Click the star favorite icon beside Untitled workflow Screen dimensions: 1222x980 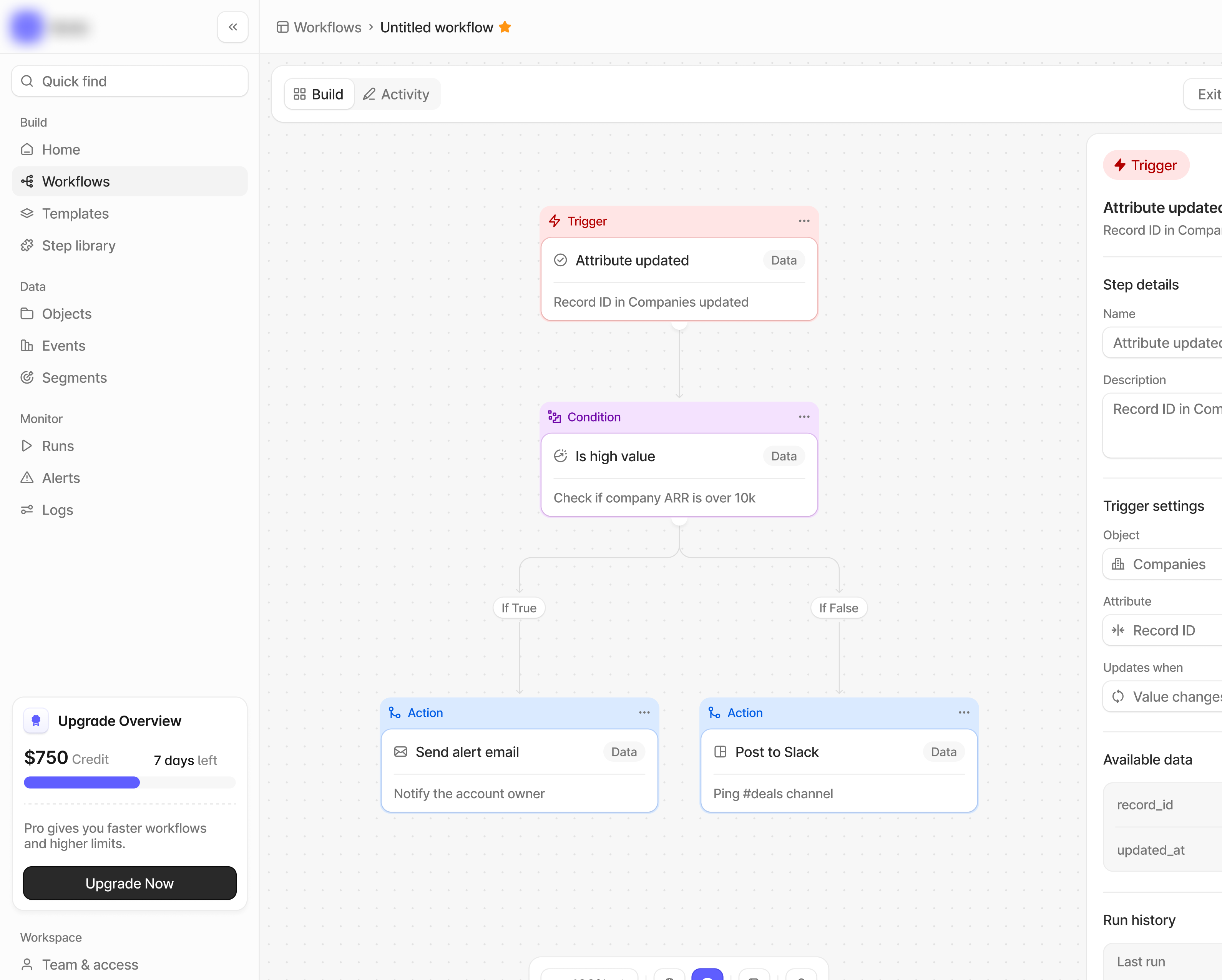pyautogui.click(x=505, y=27)
